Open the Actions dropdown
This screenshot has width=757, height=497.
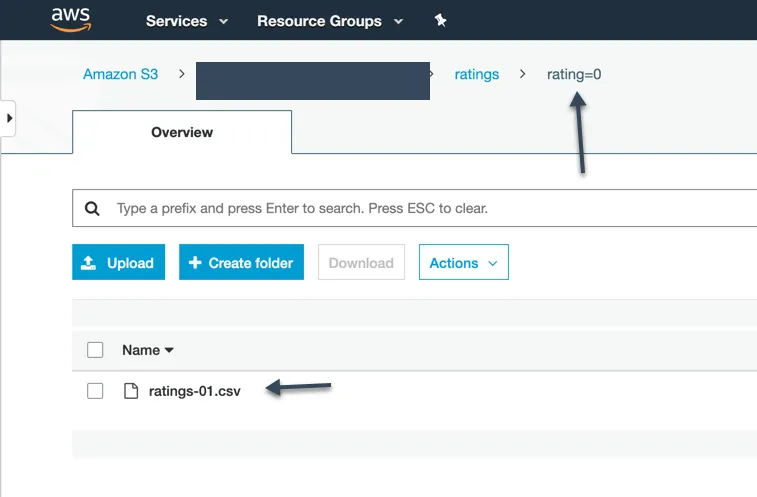[x=463, y=263]
